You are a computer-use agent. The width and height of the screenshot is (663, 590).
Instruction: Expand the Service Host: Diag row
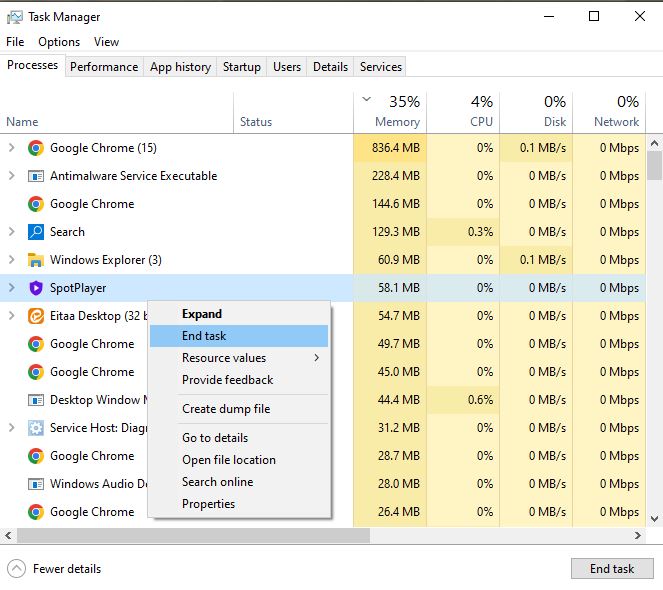11,428
